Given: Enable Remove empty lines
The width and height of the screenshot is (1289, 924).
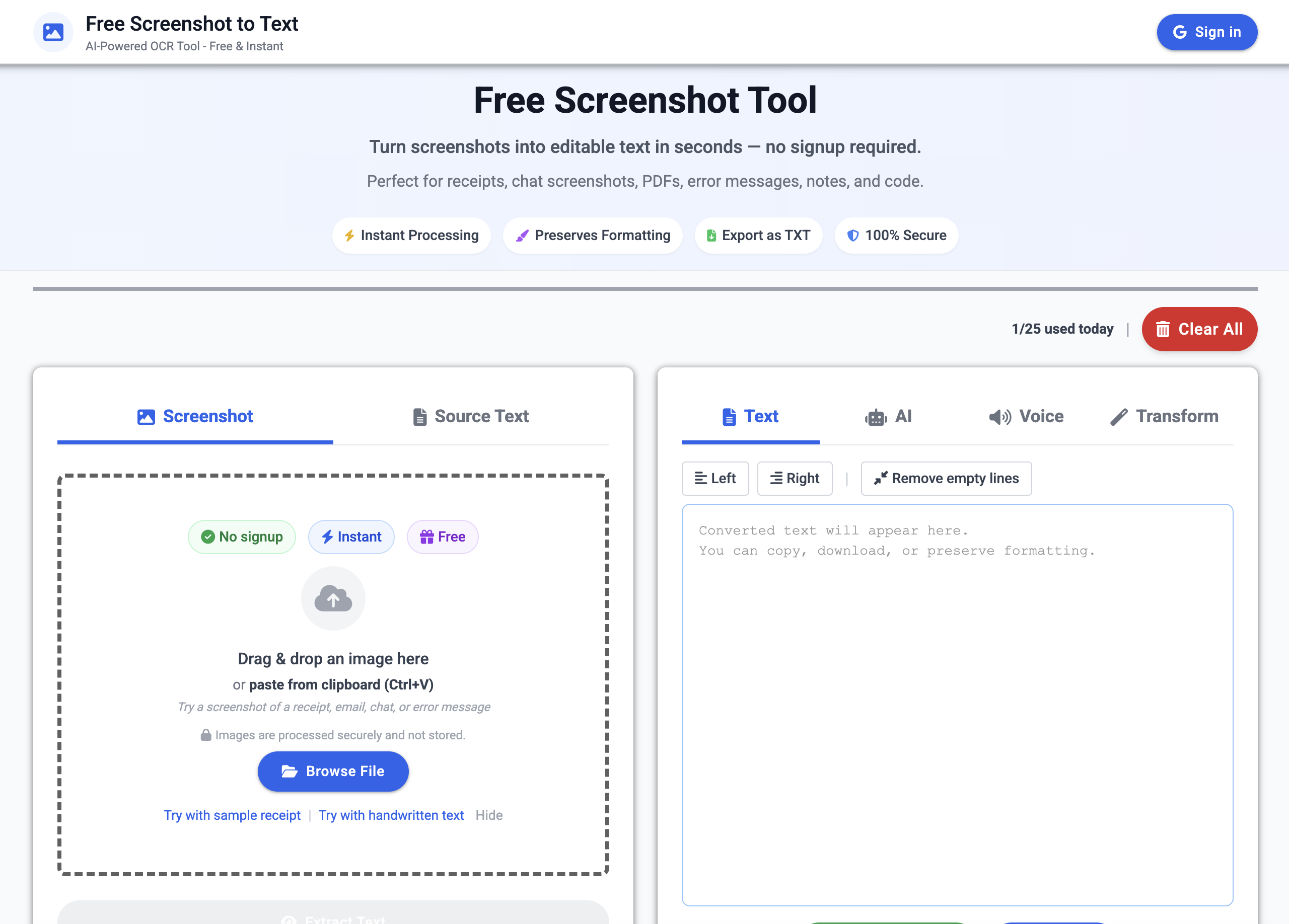Looking at the screenshot, I should click(x=946, y=478).
